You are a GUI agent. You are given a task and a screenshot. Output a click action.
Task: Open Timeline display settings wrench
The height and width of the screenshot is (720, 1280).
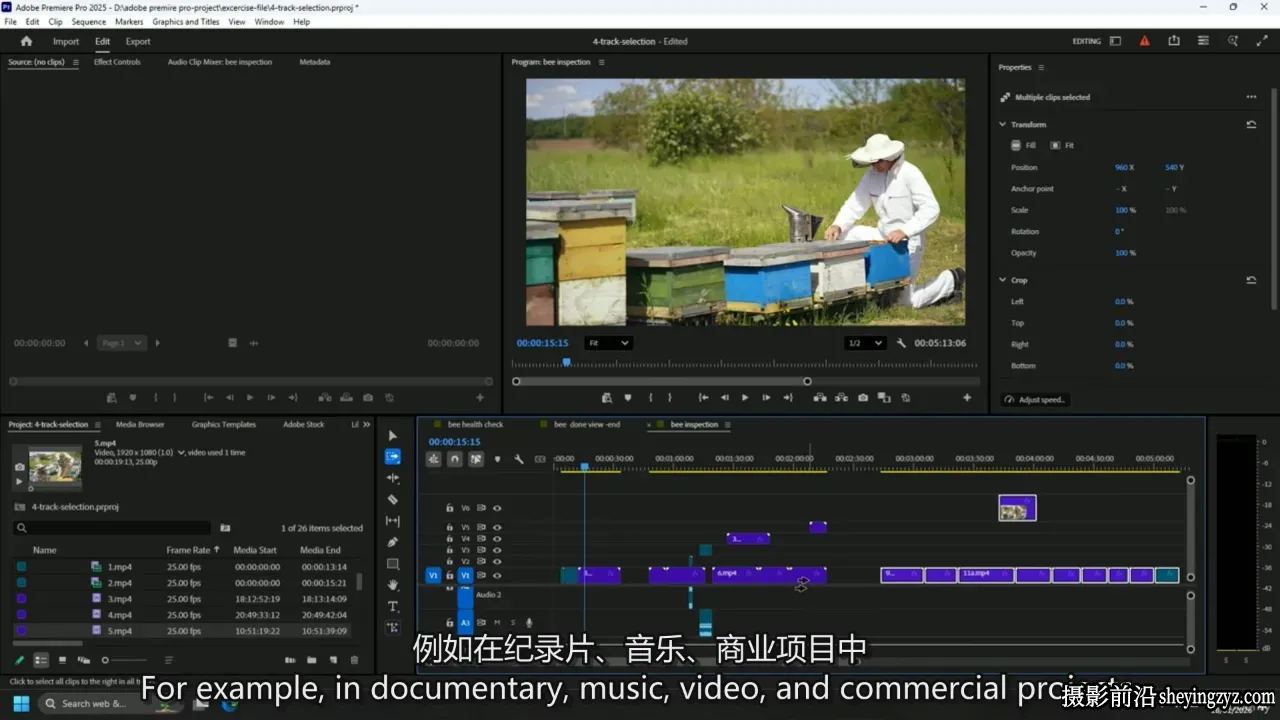click(x=519, y=459)
